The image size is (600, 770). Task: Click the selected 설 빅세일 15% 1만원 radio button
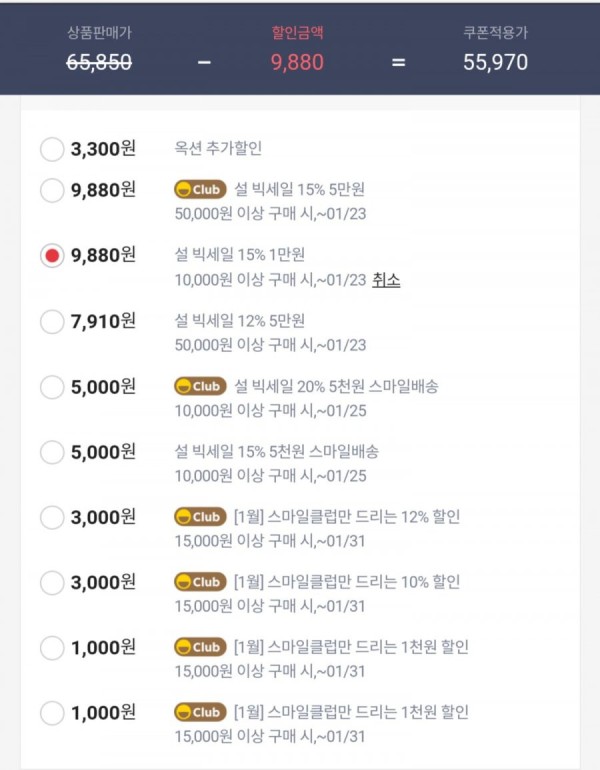coord(52,256)
